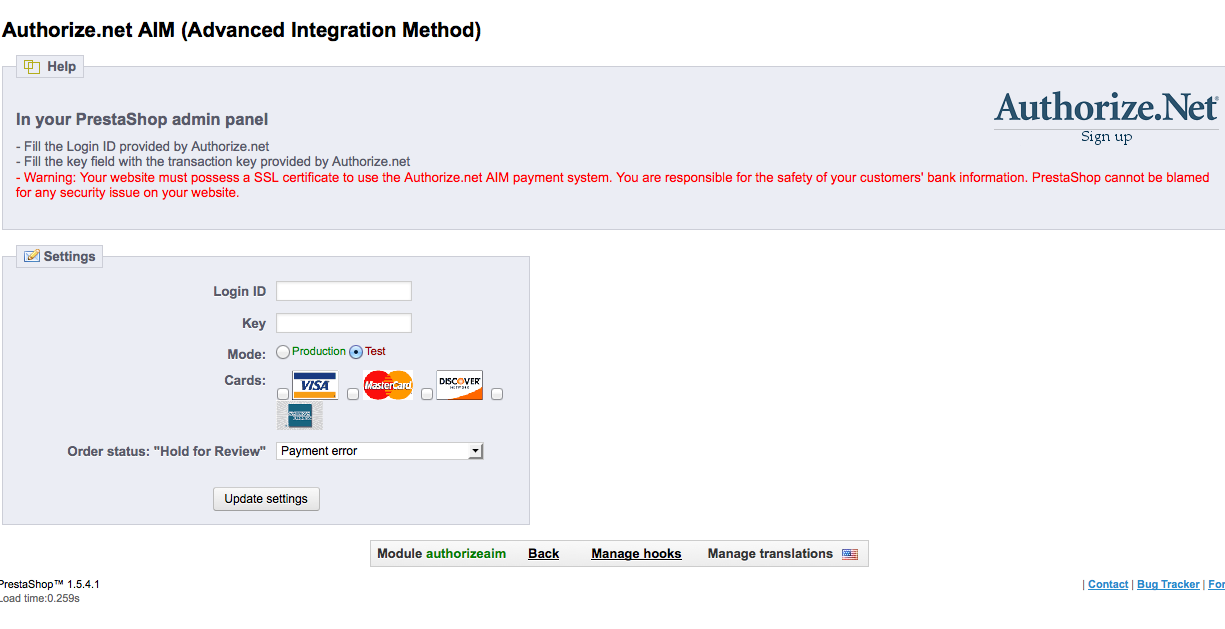Image resolution: width=1225 pixels, height=629 pixels.
Task: Enable the Discover card checkbox
Action: [427, 394]
